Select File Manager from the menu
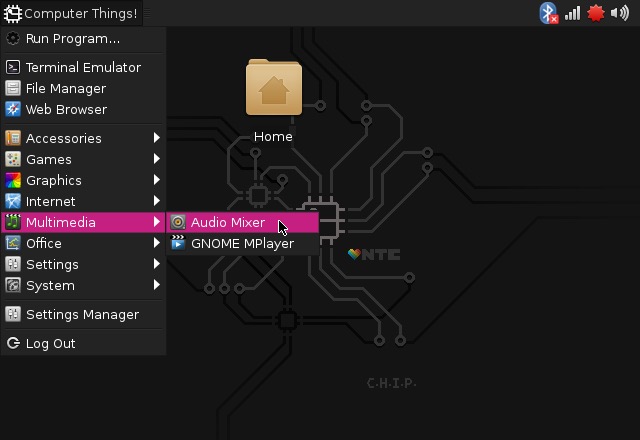 [65, 88]
